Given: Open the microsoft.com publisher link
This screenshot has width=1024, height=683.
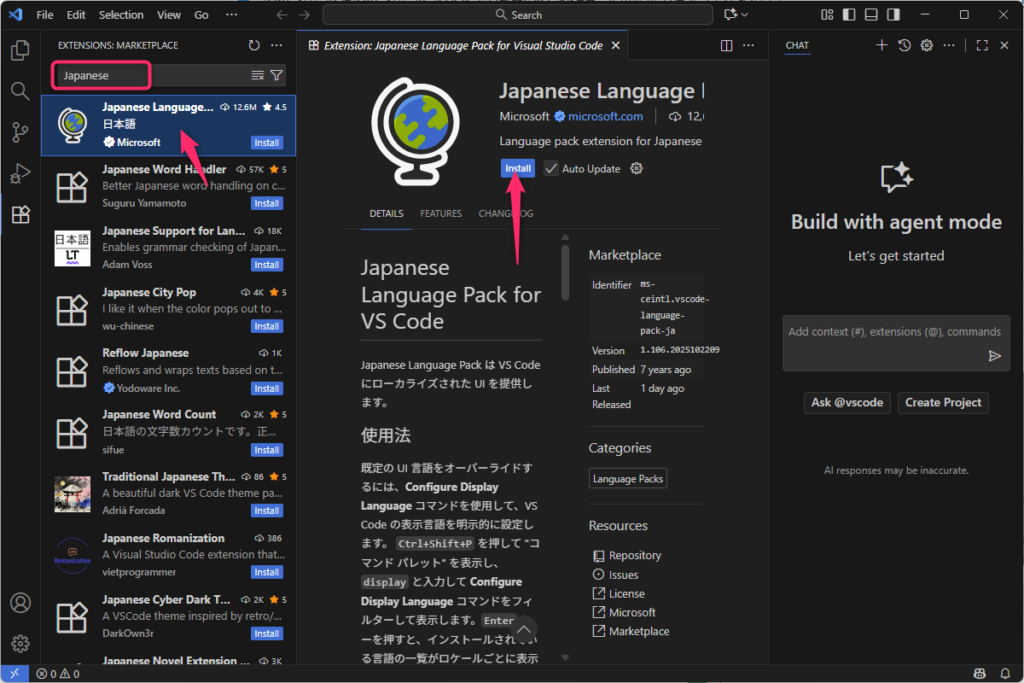Looking at the screenshot, I should click(605, 116).
